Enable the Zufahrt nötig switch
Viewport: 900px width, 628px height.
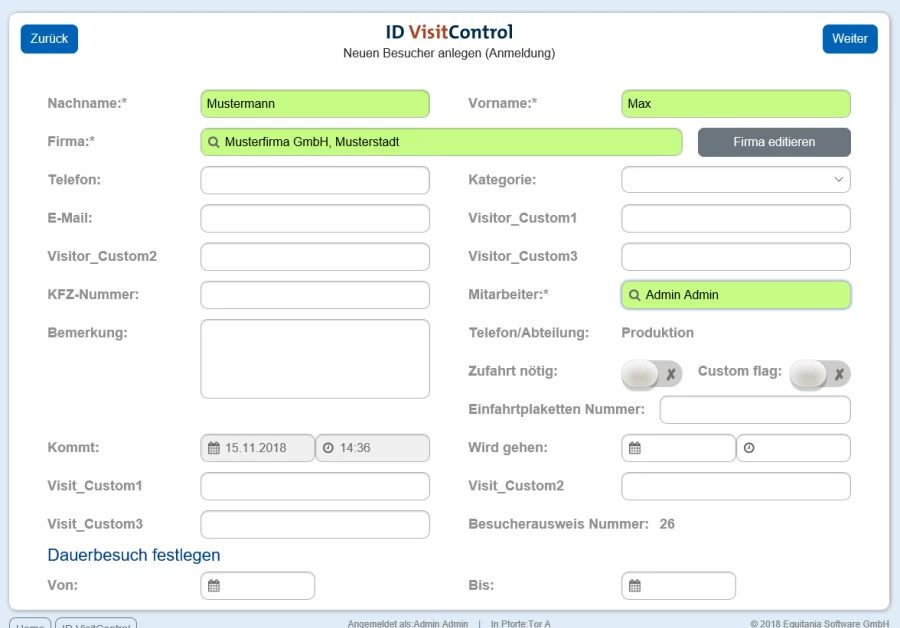[651, 374]
